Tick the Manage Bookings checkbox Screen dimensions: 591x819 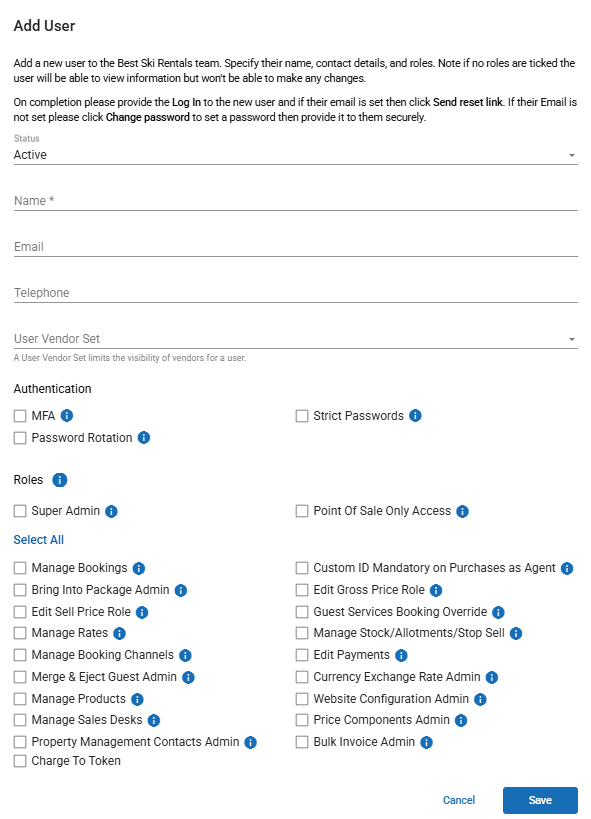pyautogui.click(x=20, y=568)
